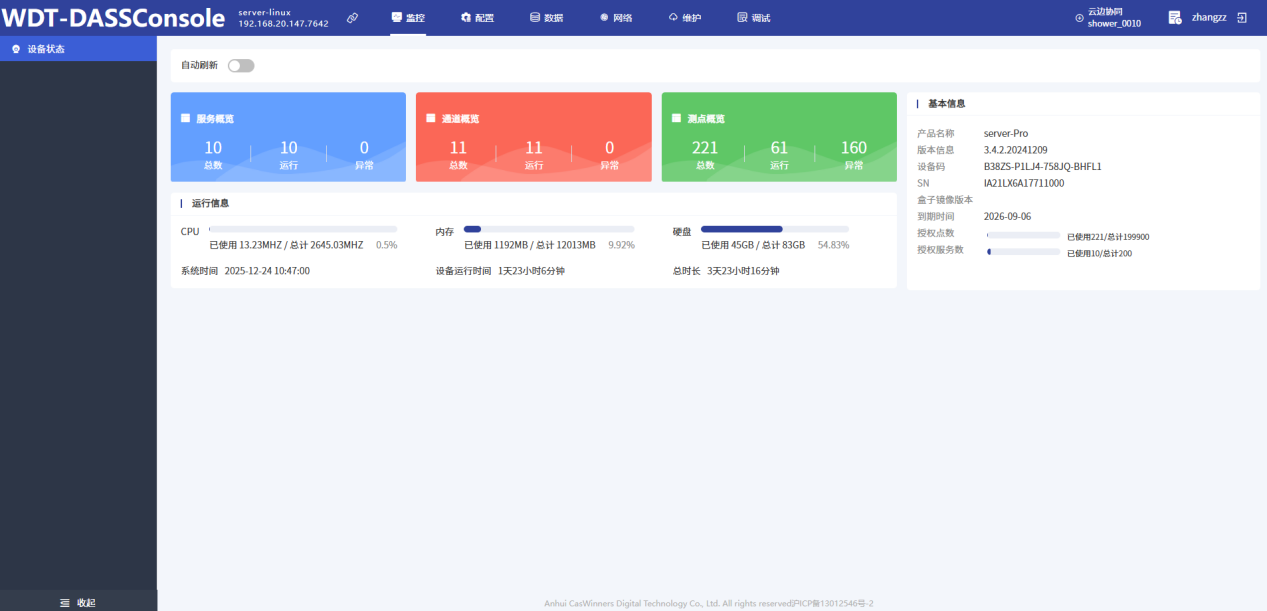Click the 内存 usage progress bar

tap(548, 229)
